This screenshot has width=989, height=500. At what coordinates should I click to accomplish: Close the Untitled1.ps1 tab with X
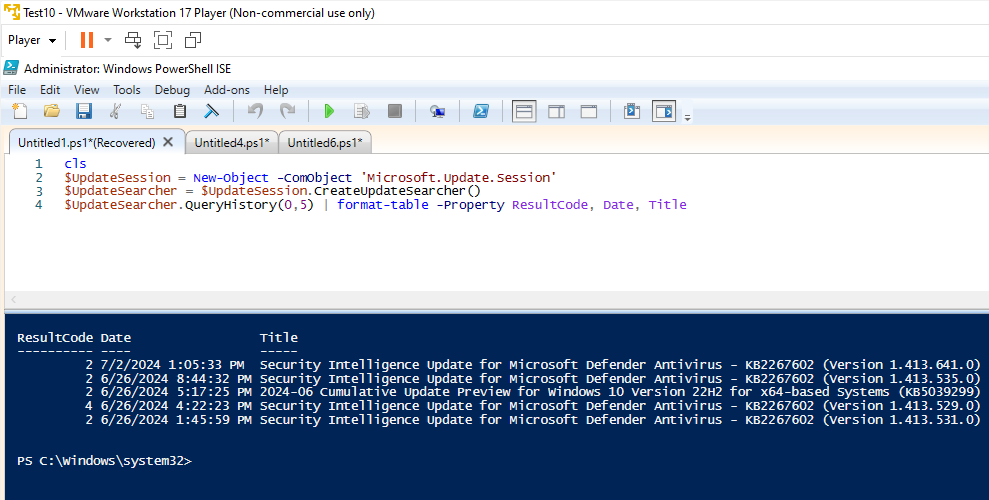(x=168, y=142)
